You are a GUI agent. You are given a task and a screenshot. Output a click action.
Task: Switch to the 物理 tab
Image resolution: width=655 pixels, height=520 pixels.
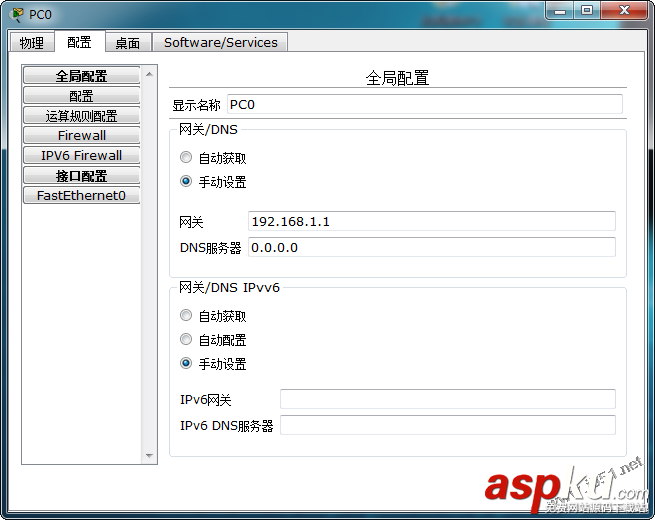click(32, 42)
